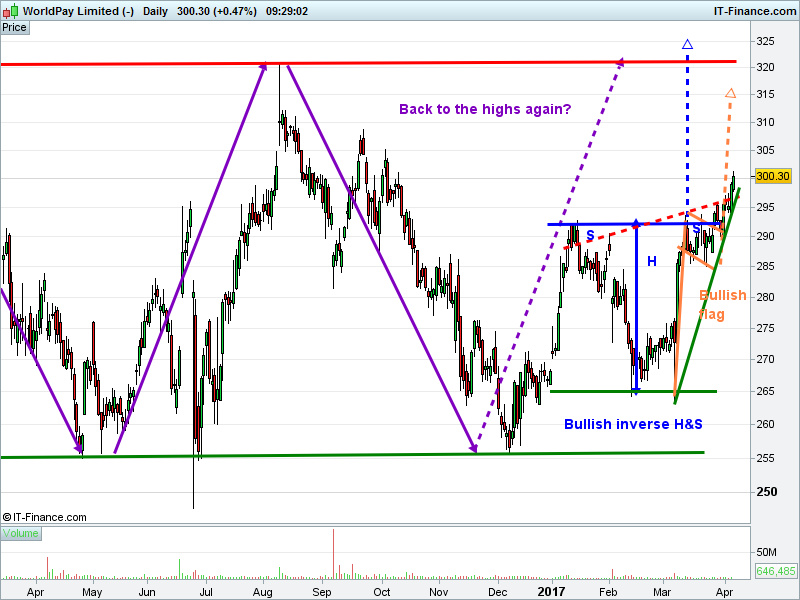Click the 'H' head label

[652, 262]
